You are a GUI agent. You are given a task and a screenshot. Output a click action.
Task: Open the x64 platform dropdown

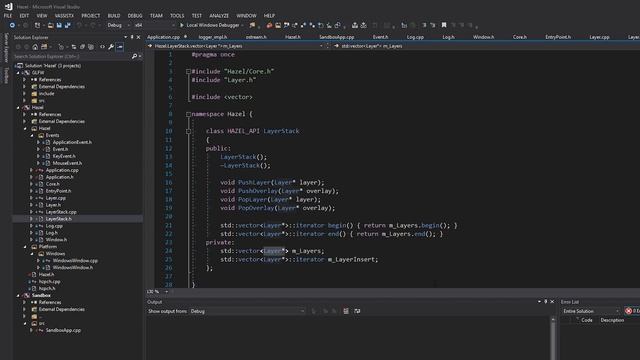pyautogui.click(x=154, y=25)
